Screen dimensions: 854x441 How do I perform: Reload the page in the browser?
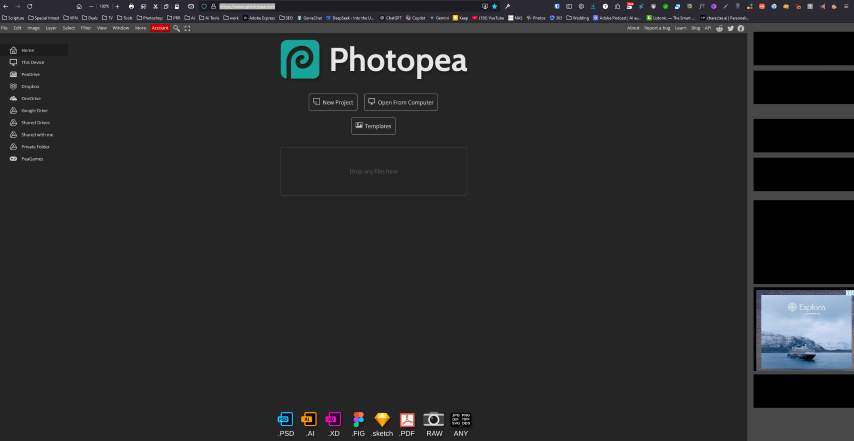point(29,7)
